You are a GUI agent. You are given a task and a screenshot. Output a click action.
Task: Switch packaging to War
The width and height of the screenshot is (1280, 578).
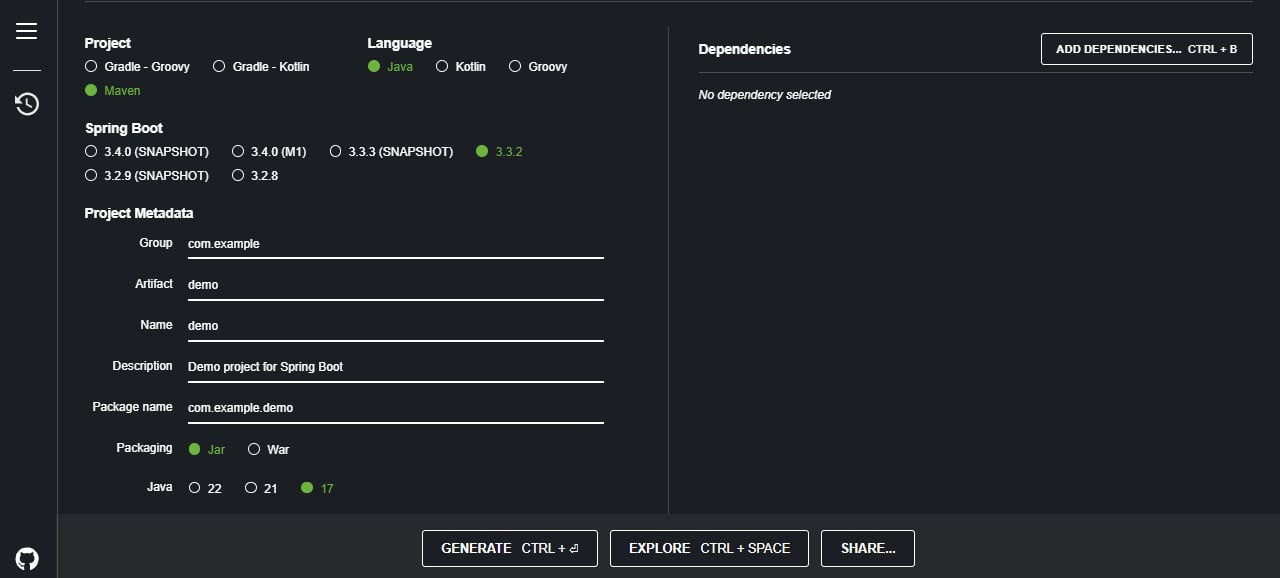tap(254, 450)
